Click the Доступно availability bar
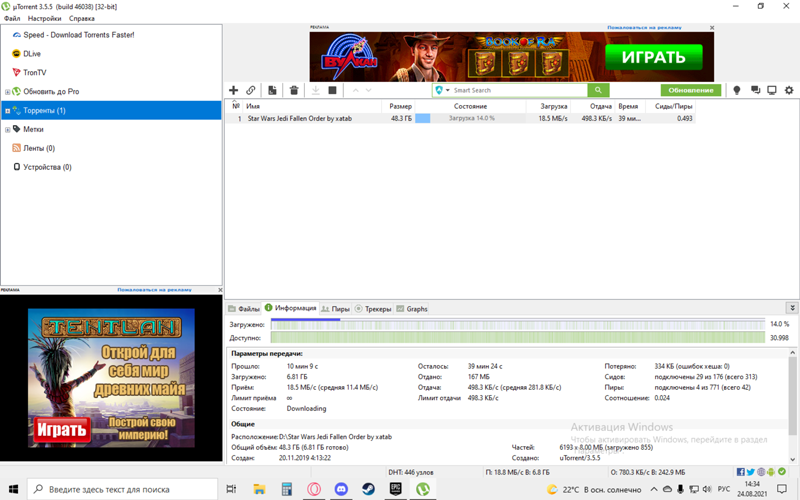This screenshot has height=500, width=800. [x=517, y=337]
